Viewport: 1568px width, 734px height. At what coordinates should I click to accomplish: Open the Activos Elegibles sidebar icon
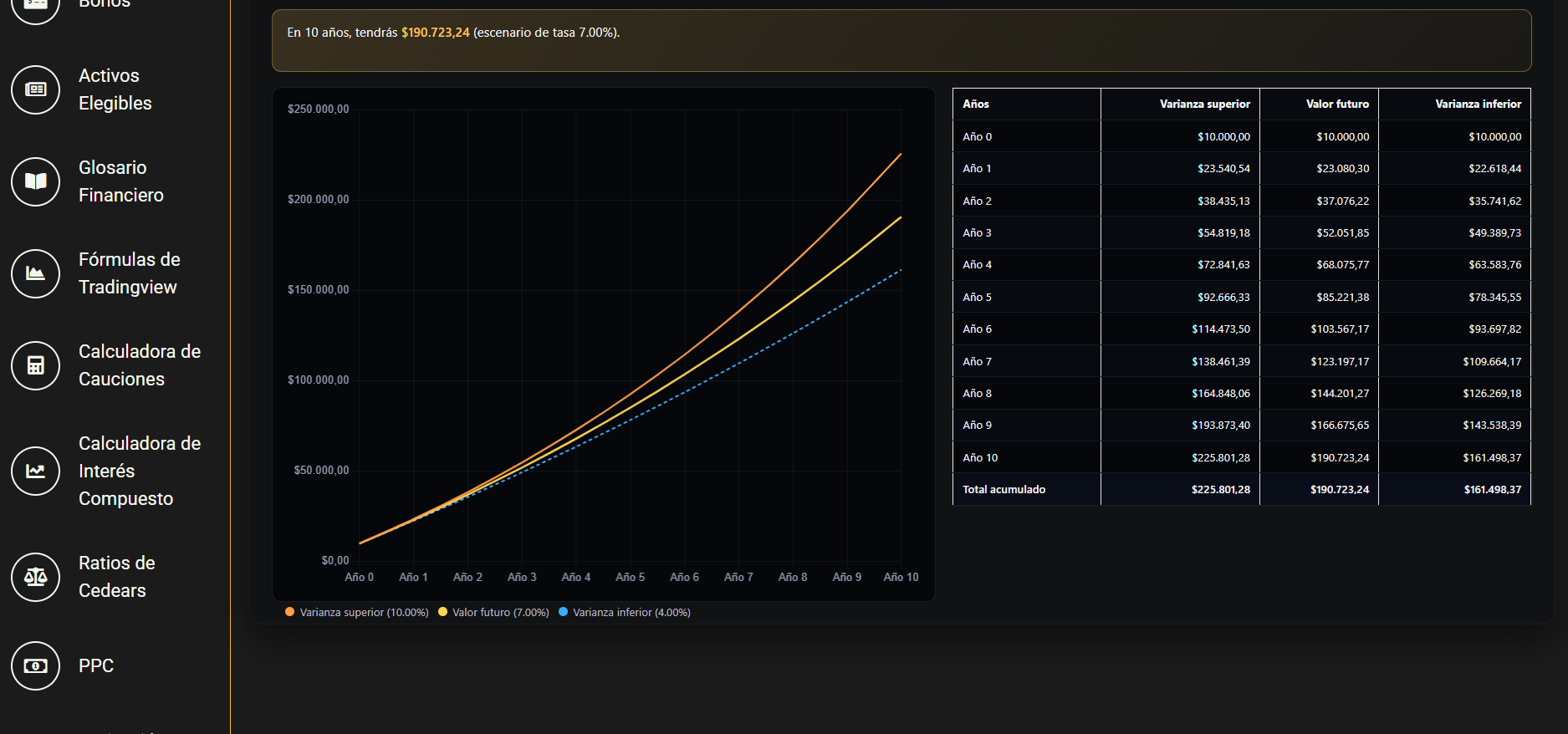pos(35,89)
